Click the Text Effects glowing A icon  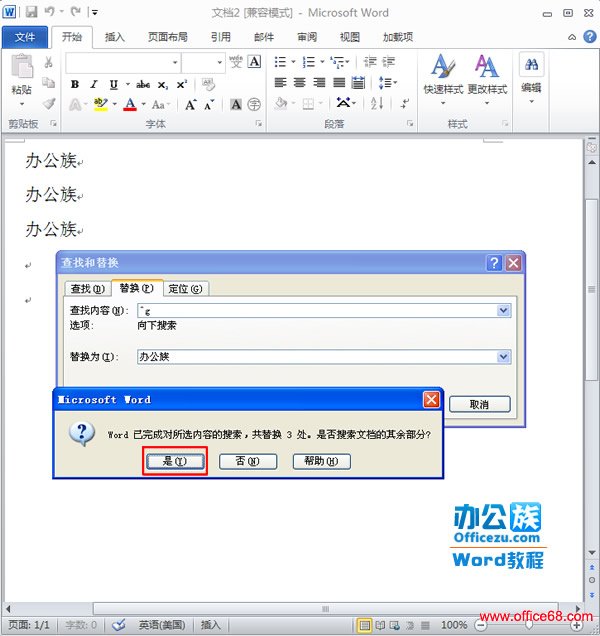click(x=75, y=105)
